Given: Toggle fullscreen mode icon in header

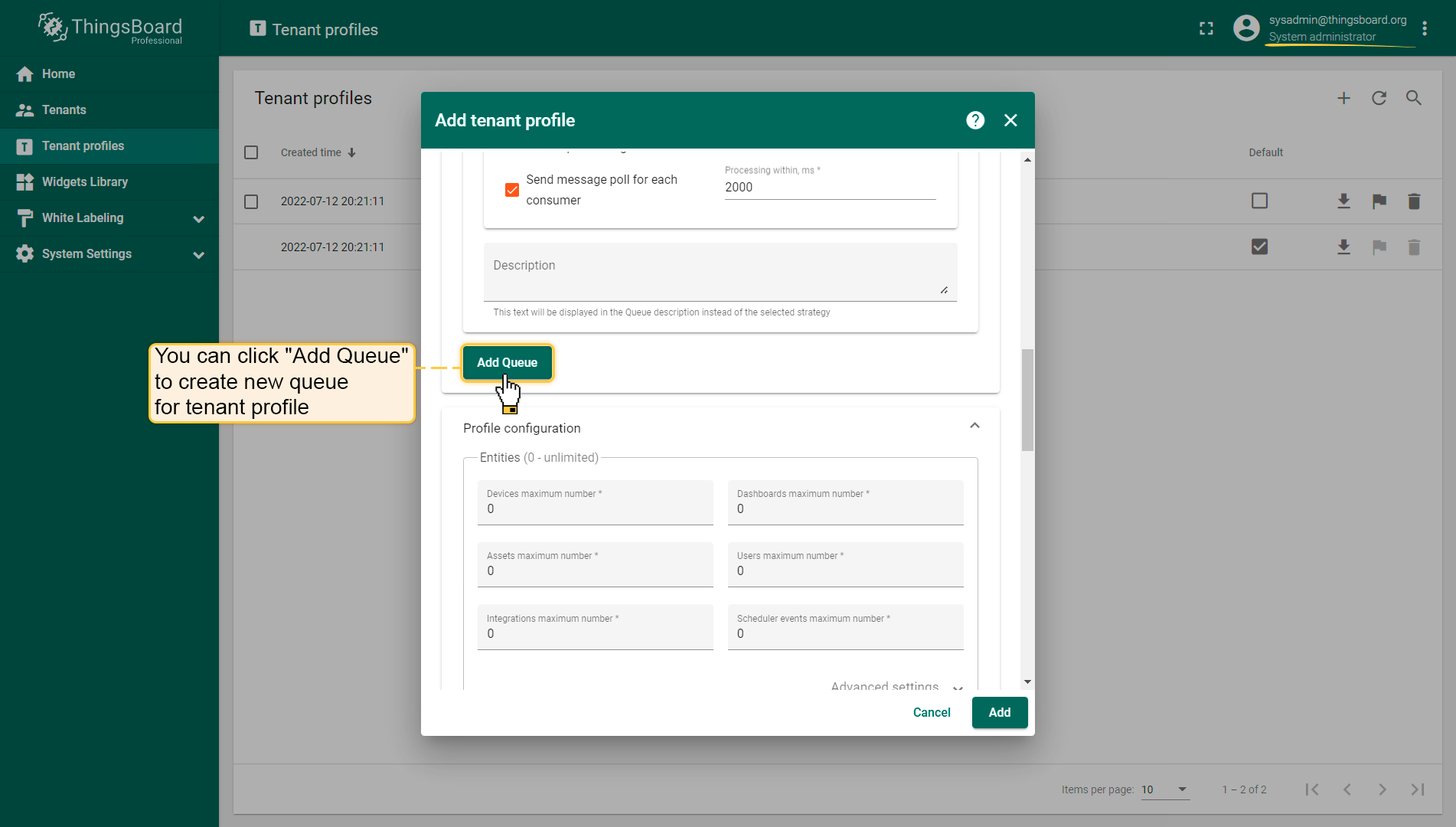Looking at the screenshot, I should (1206, 28).
